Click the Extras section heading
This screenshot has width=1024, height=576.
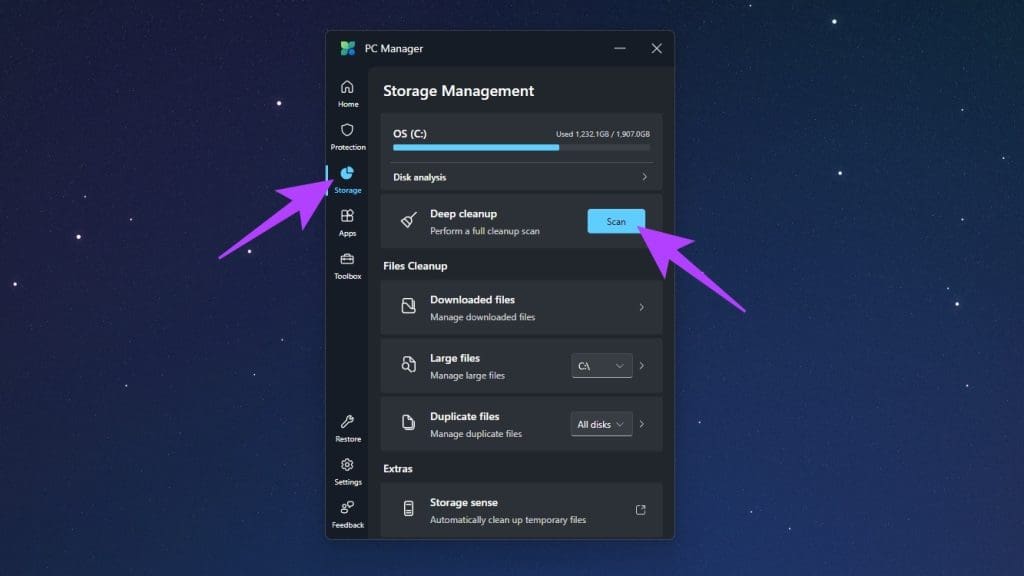tap(398, 469)
